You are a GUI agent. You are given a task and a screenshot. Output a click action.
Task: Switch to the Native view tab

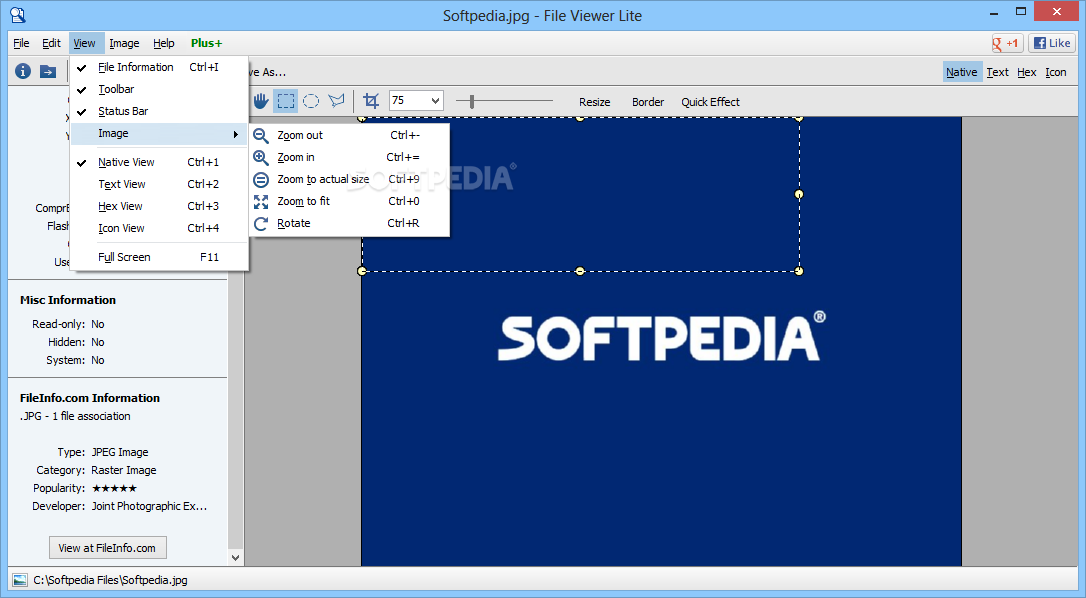(962, 72)
